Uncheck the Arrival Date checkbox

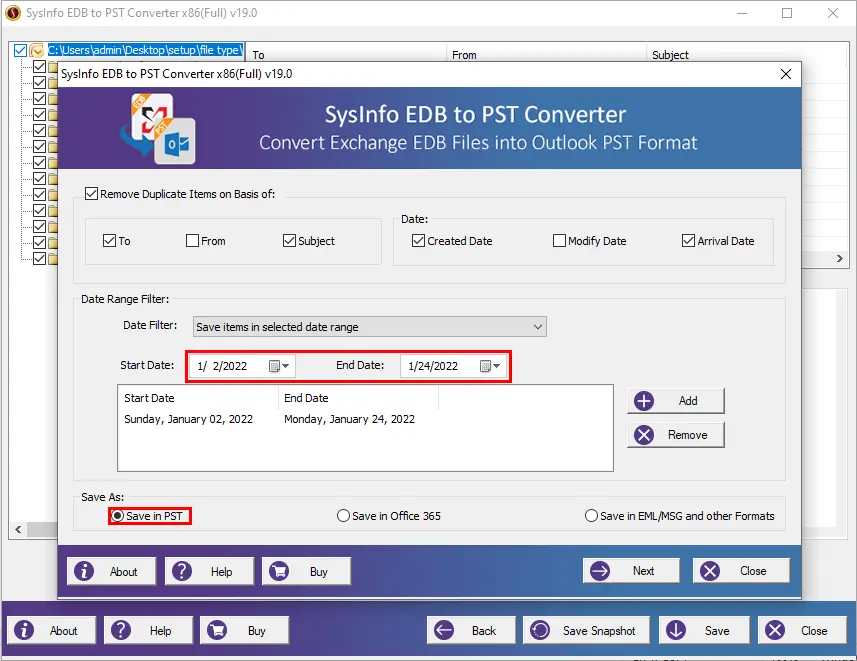click(688, 241)
